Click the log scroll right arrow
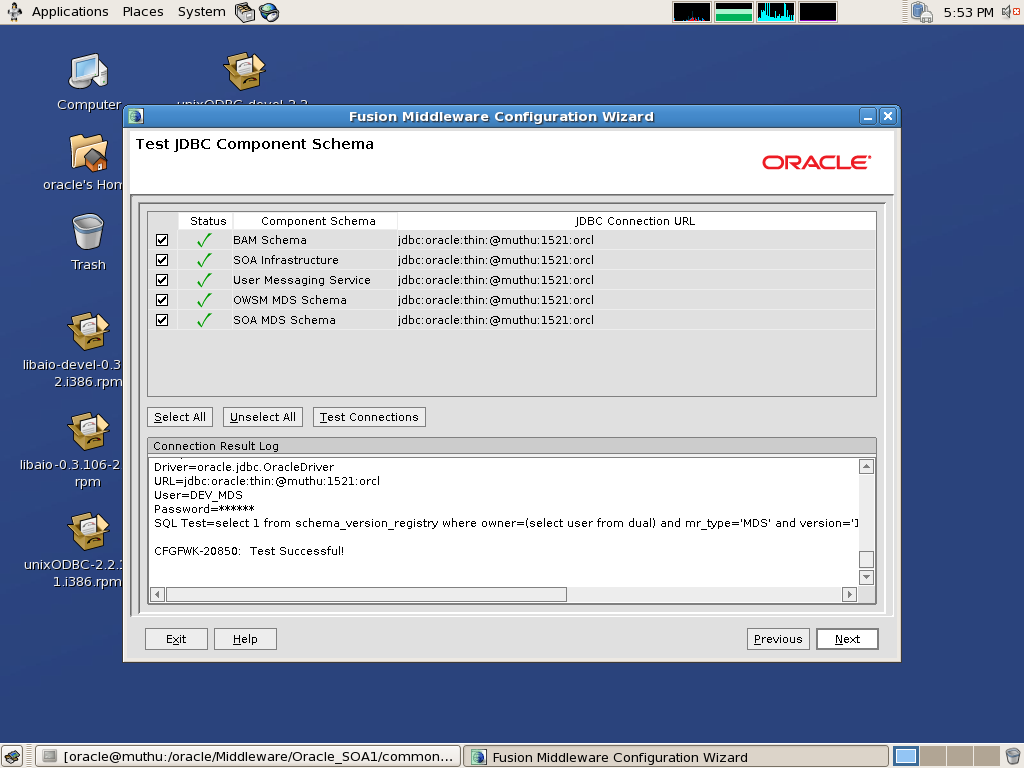The width and height of the screenshot is (1024, 768). click(x=849, y=594)
